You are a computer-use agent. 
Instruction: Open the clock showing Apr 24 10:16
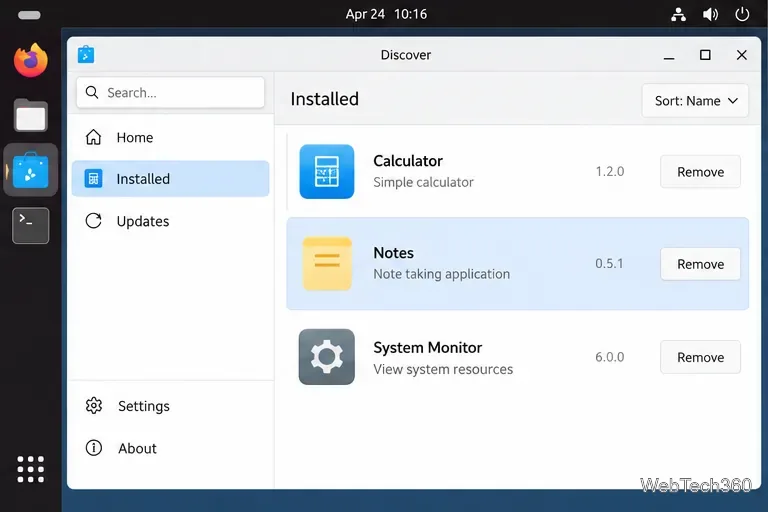pyautogui.click(x=386, y=14)
